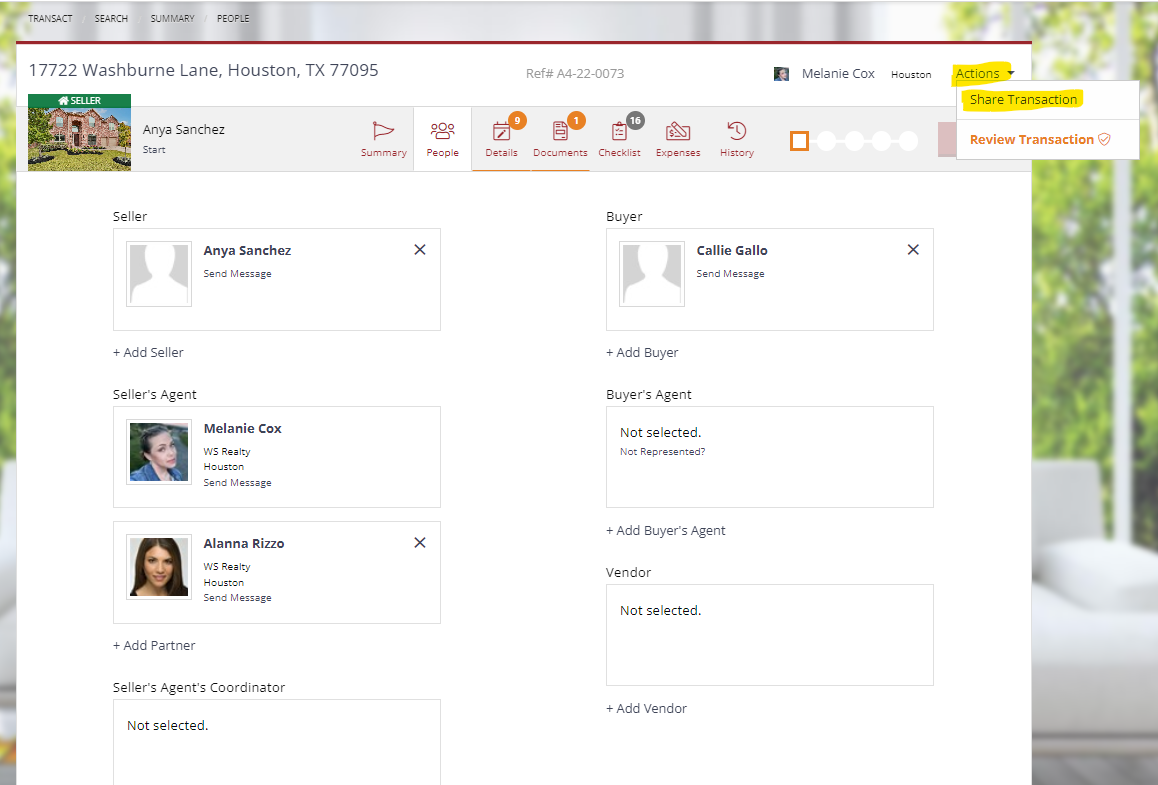
Task: Select the Summary flag icon
Action: [383, 131]
